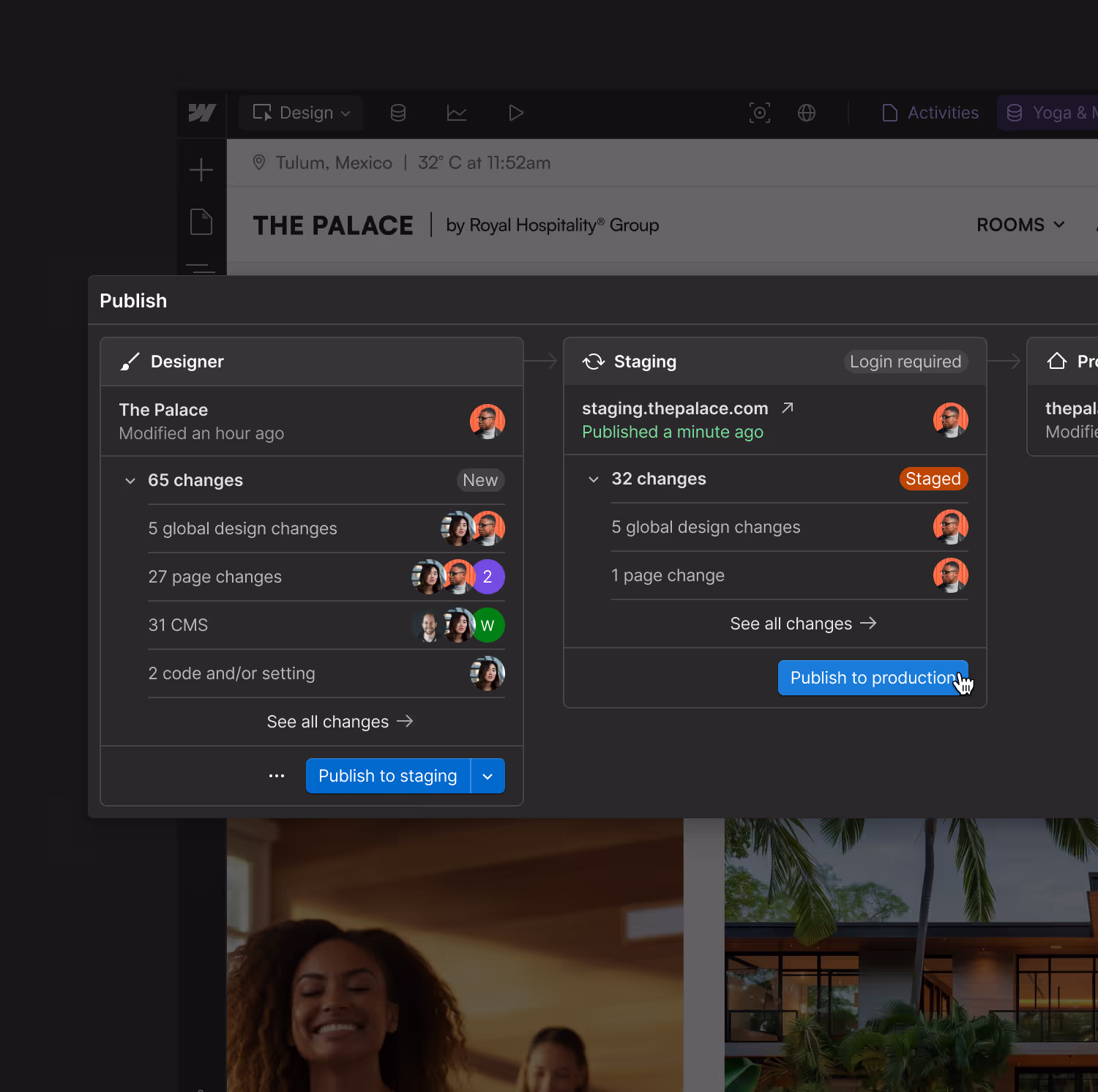Click the Tulum location pin icon

click(259, 162)
